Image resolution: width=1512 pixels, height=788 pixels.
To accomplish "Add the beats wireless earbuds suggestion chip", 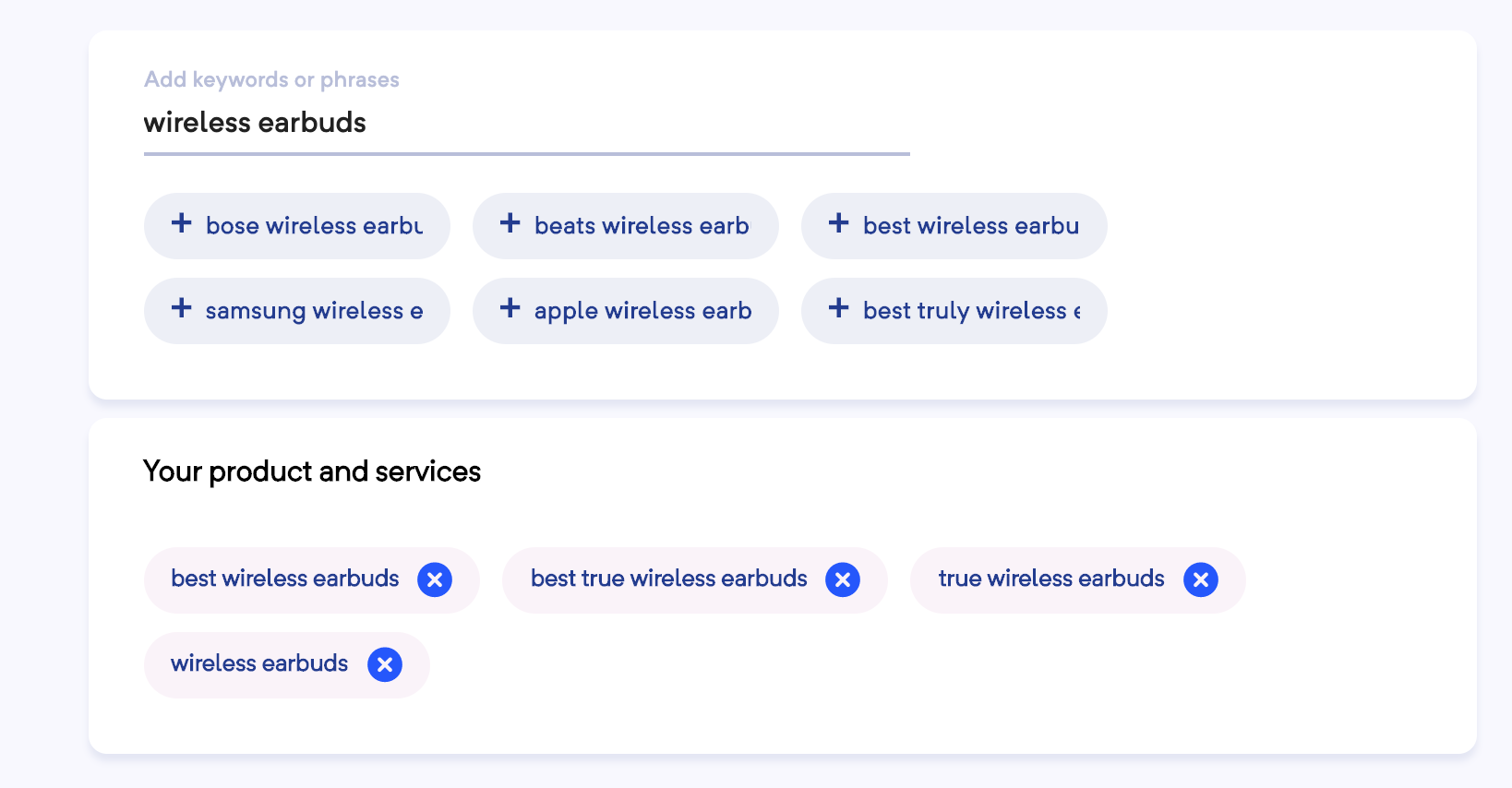I will [626, 226].
